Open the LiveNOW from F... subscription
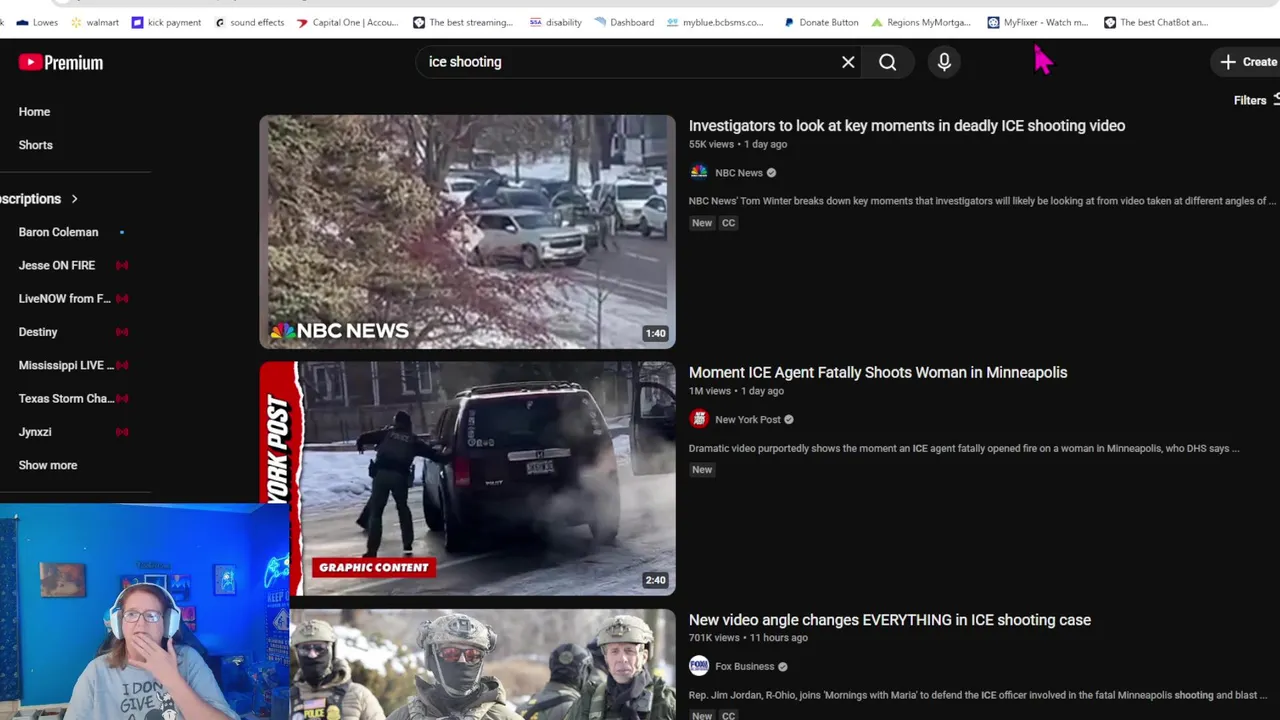This screenshot has height=720, width=1280. [64, 298]
